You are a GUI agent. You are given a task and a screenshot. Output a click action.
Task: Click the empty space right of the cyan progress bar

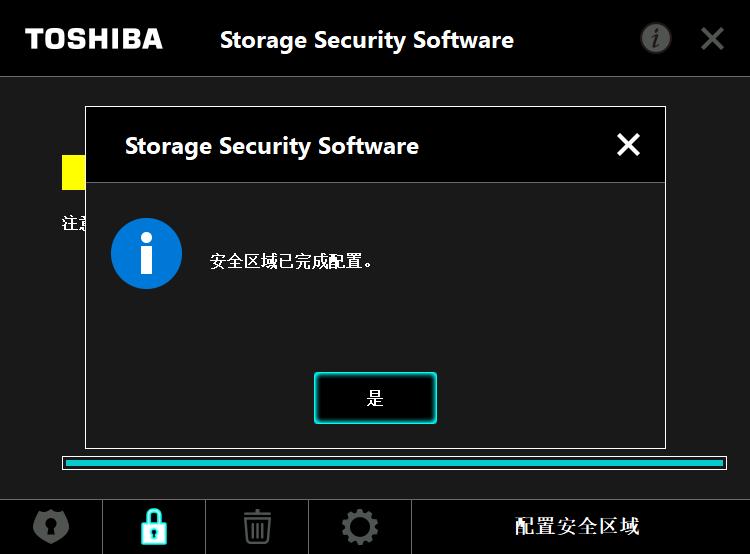pyautogui.click(x=737, y=463)
